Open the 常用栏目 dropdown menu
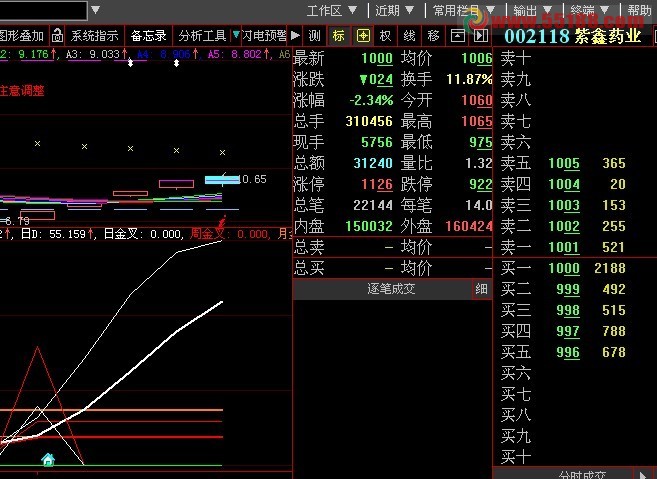Viewport: 657px width, 479px height. tap(464, 10)
